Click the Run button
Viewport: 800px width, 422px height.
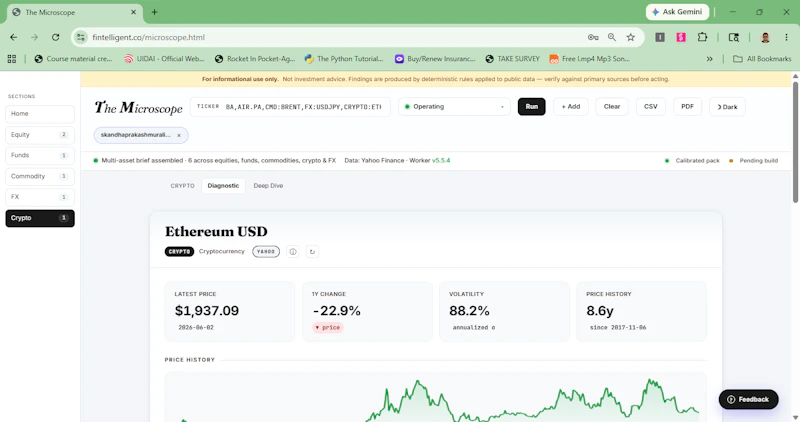pos(532,107)
